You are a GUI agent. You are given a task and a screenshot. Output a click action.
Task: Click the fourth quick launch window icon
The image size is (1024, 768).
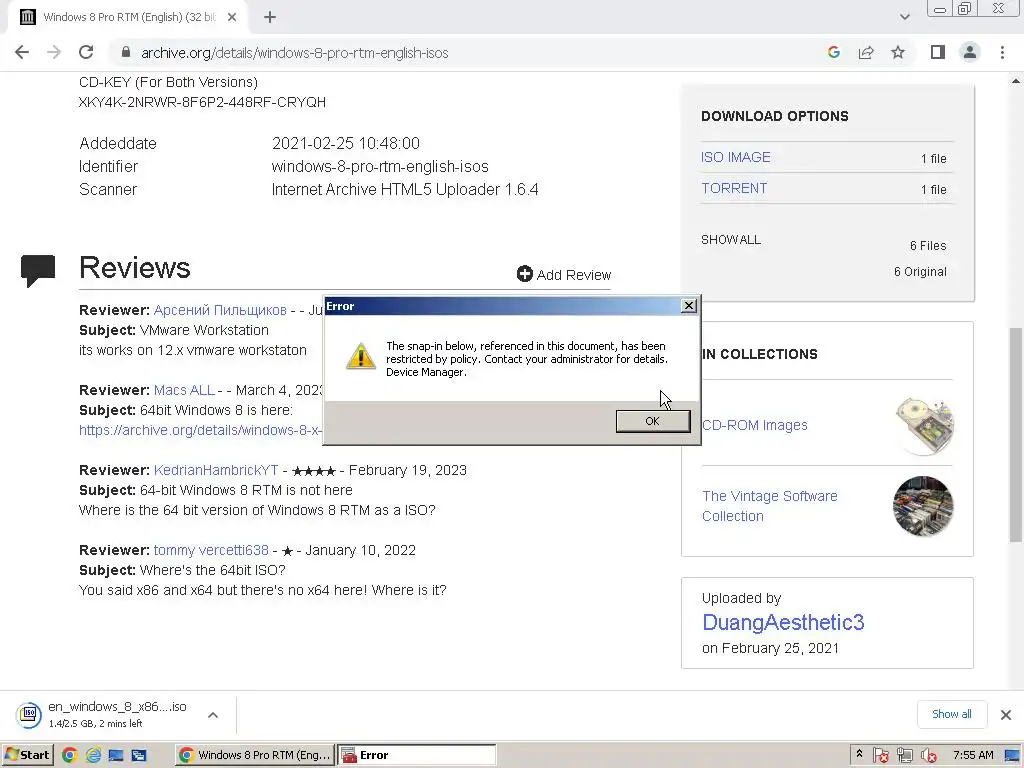[138, 755]
